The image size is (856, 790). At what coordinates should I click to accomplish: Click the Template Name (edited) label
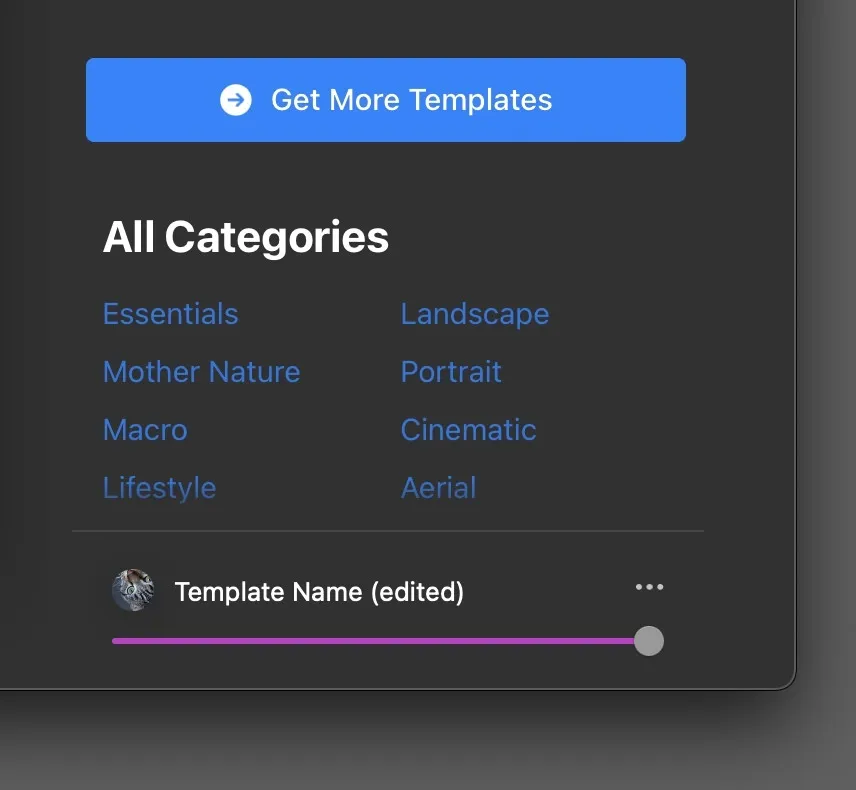tap(319, 592)
